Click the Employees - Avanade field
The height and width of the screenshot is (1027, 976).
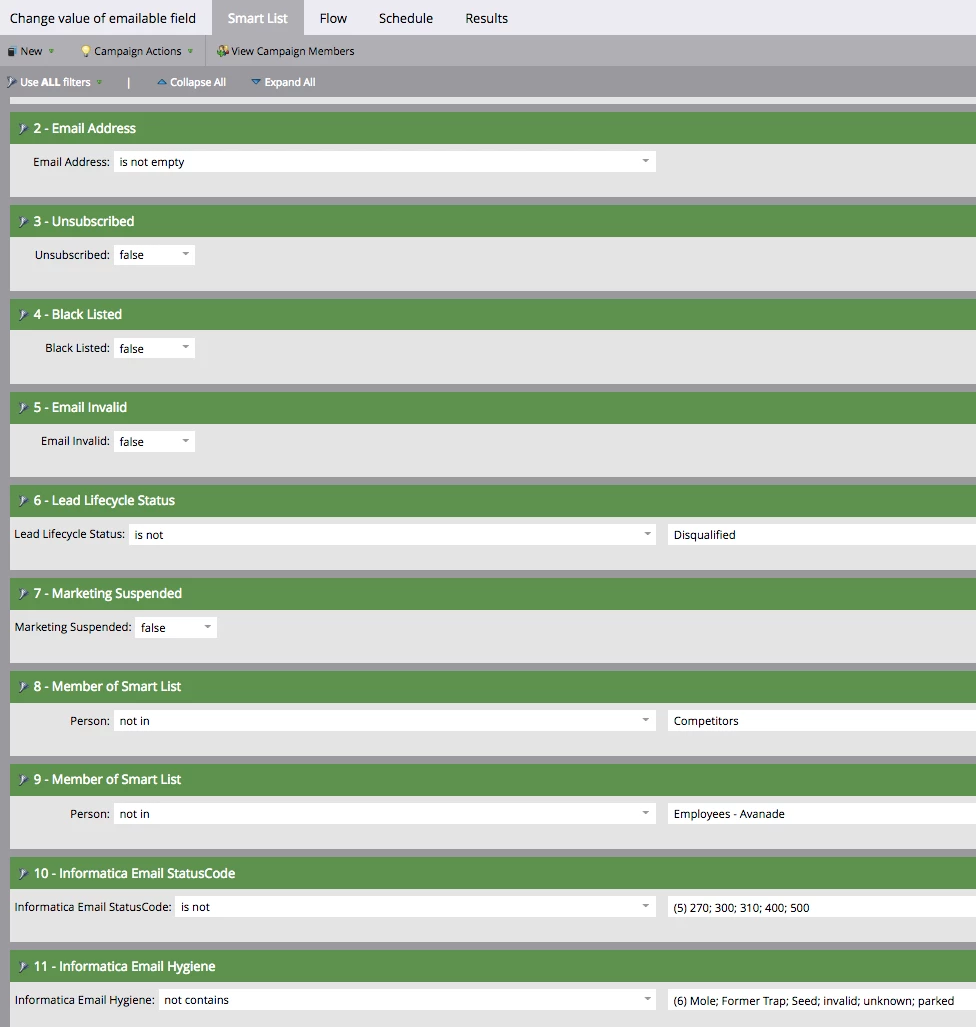click(x=821, y=813)
